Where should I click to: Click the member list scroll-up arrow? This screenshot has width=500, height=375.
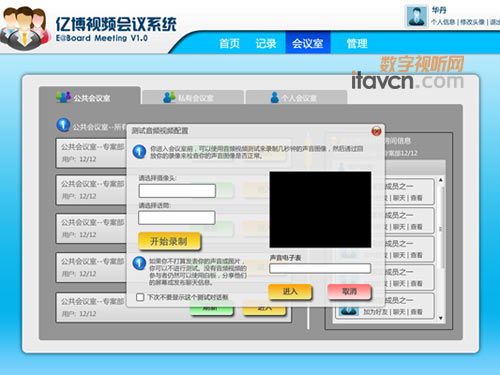(x=441, y=180)
